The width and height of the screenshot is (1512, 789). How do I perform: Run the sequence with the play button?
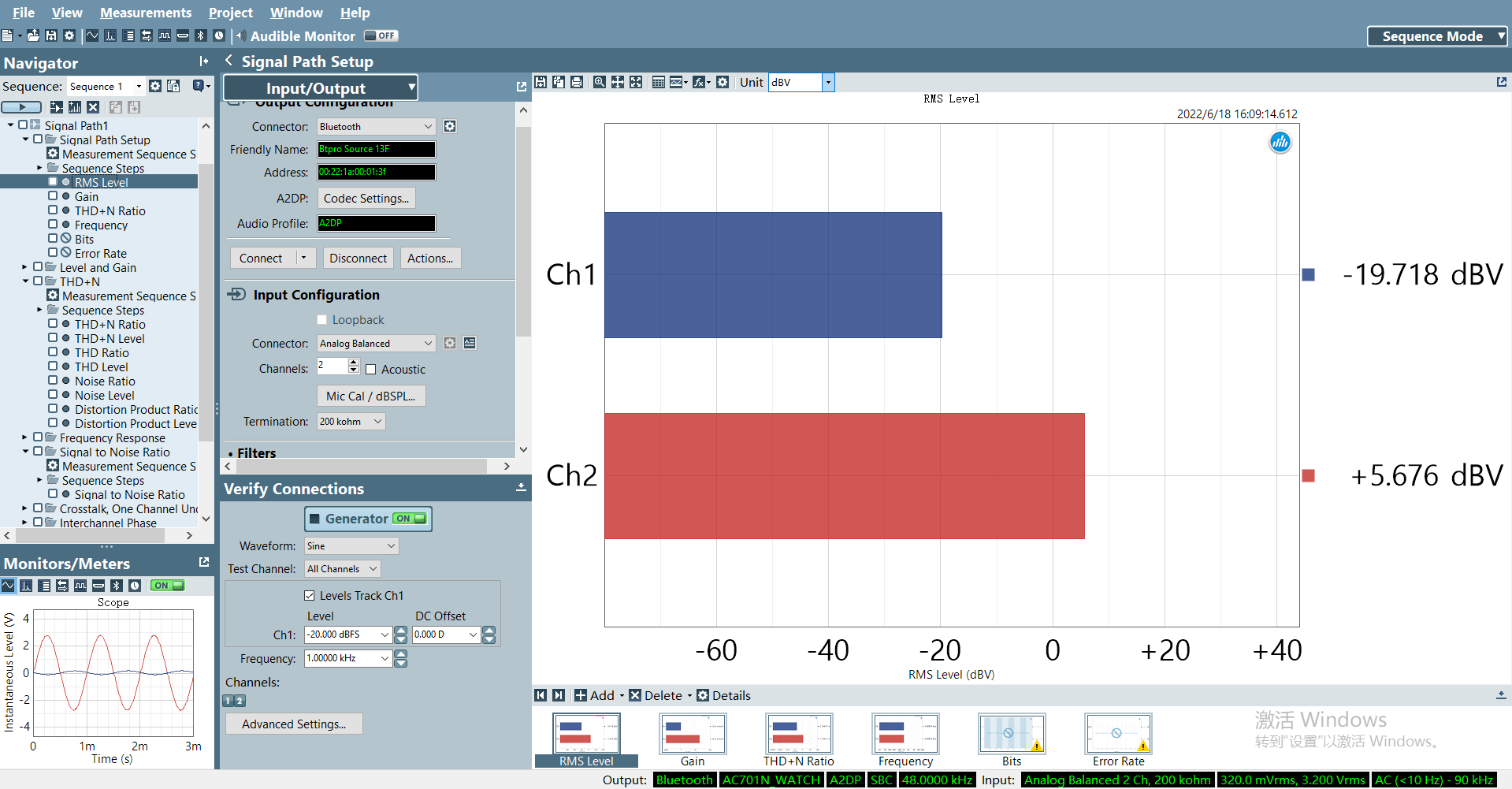click(x=21, y=107)
